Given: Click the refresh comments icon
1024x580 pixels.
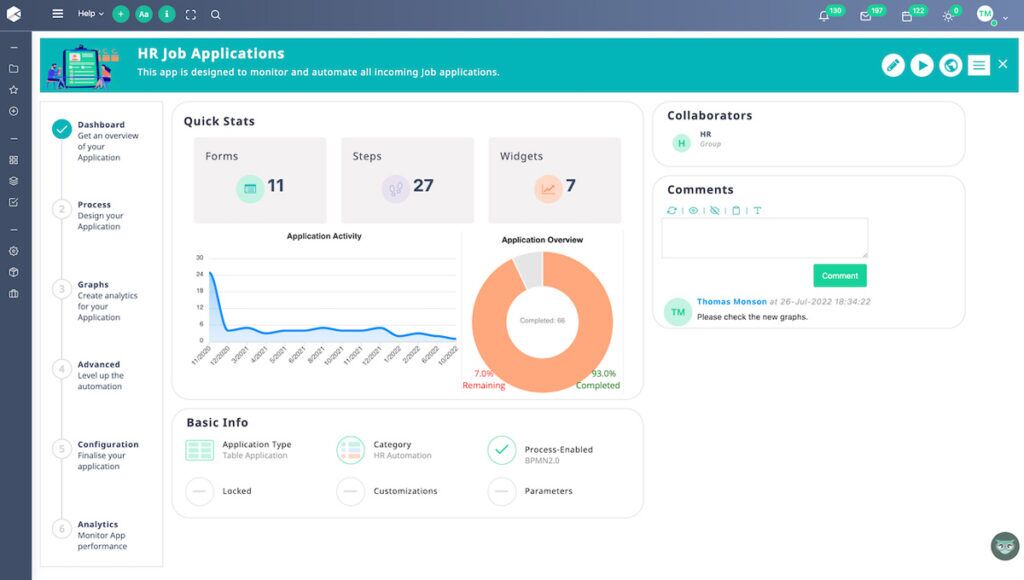Looking at the screenshot, I should pos(672,211).
